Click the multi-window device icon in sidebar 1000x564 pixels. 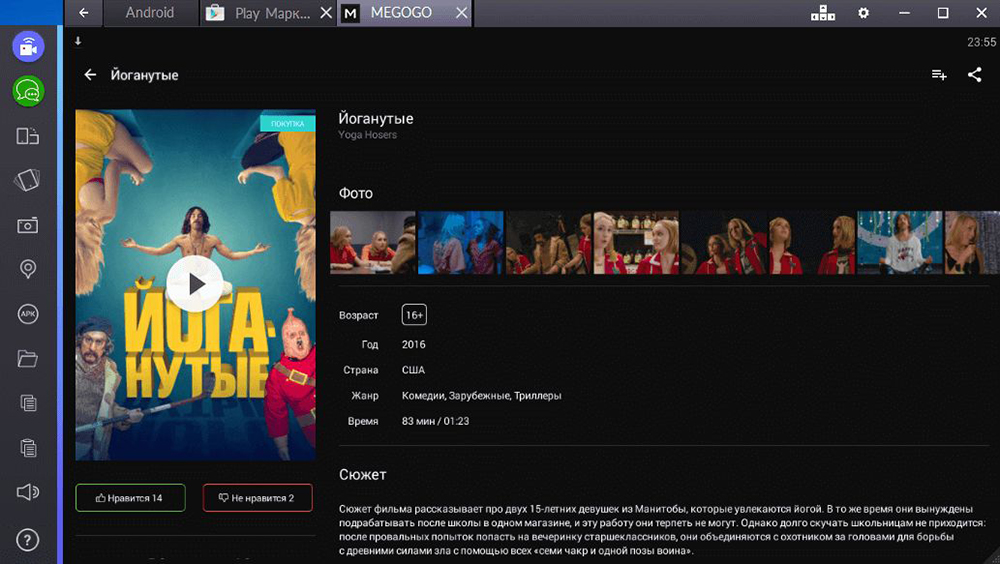(x=27, y=136)
